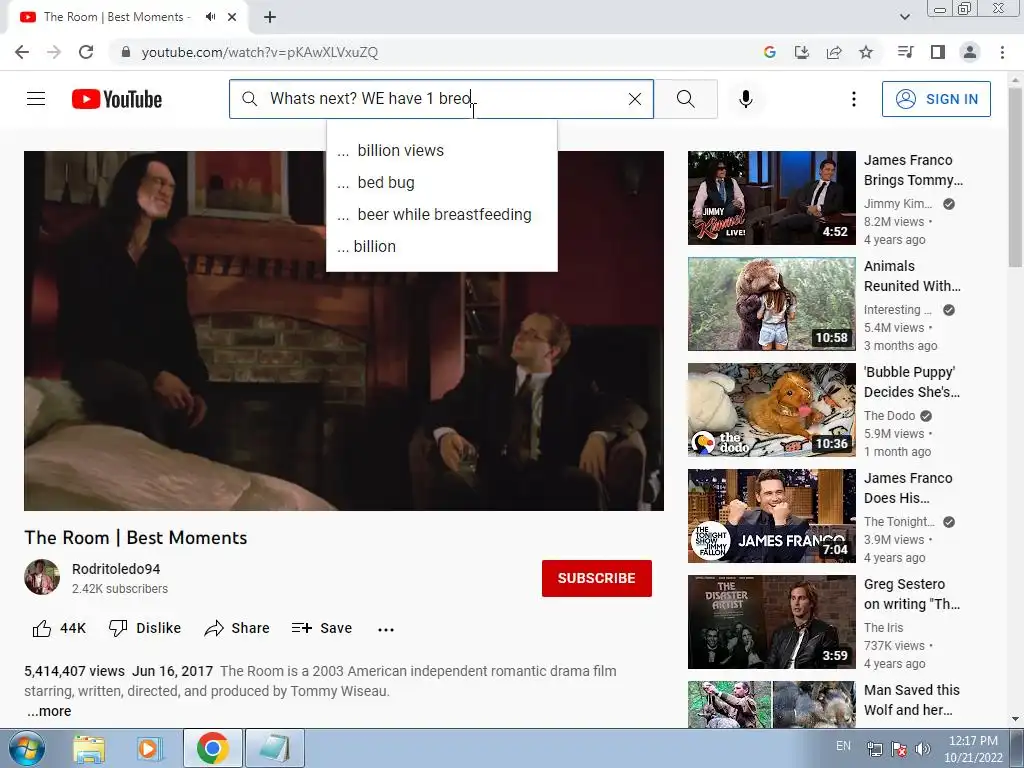1024x768 pixels.
Task: Open The Disaster Artist thumbnail, 3:59
Action: 771,622
